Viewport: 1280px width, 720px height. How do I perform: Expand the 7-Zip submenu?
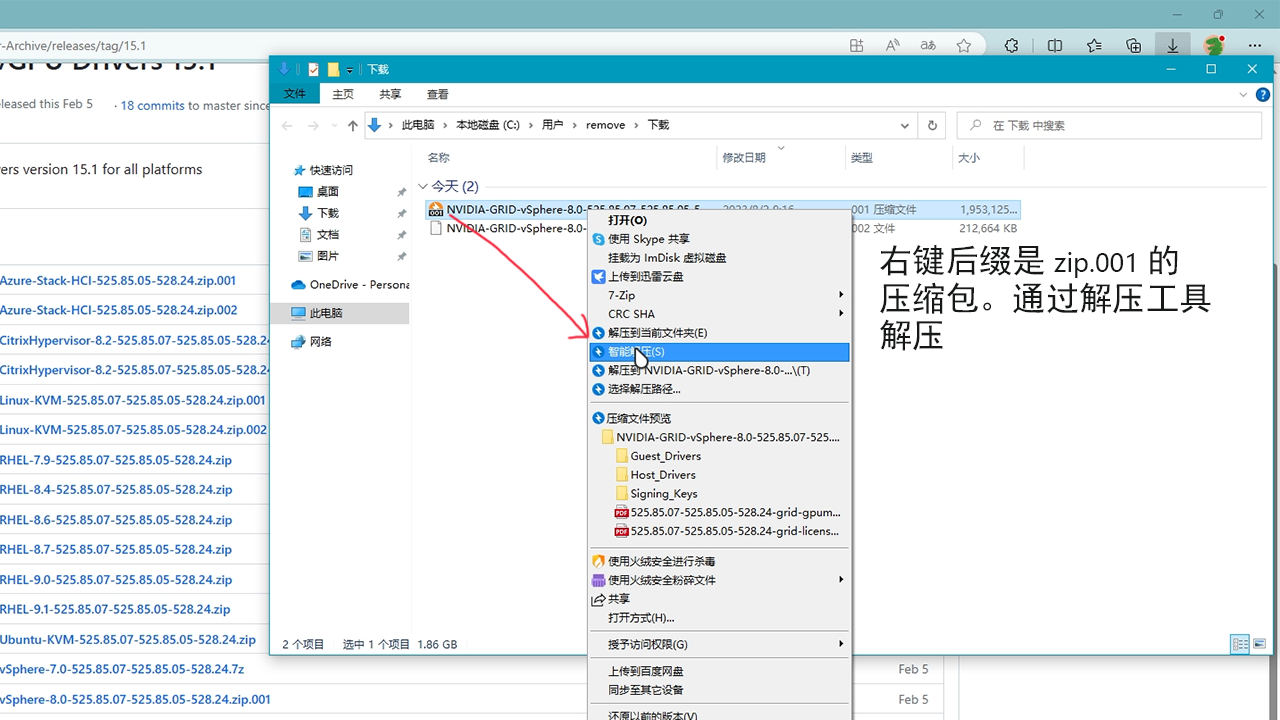[720, 295]
